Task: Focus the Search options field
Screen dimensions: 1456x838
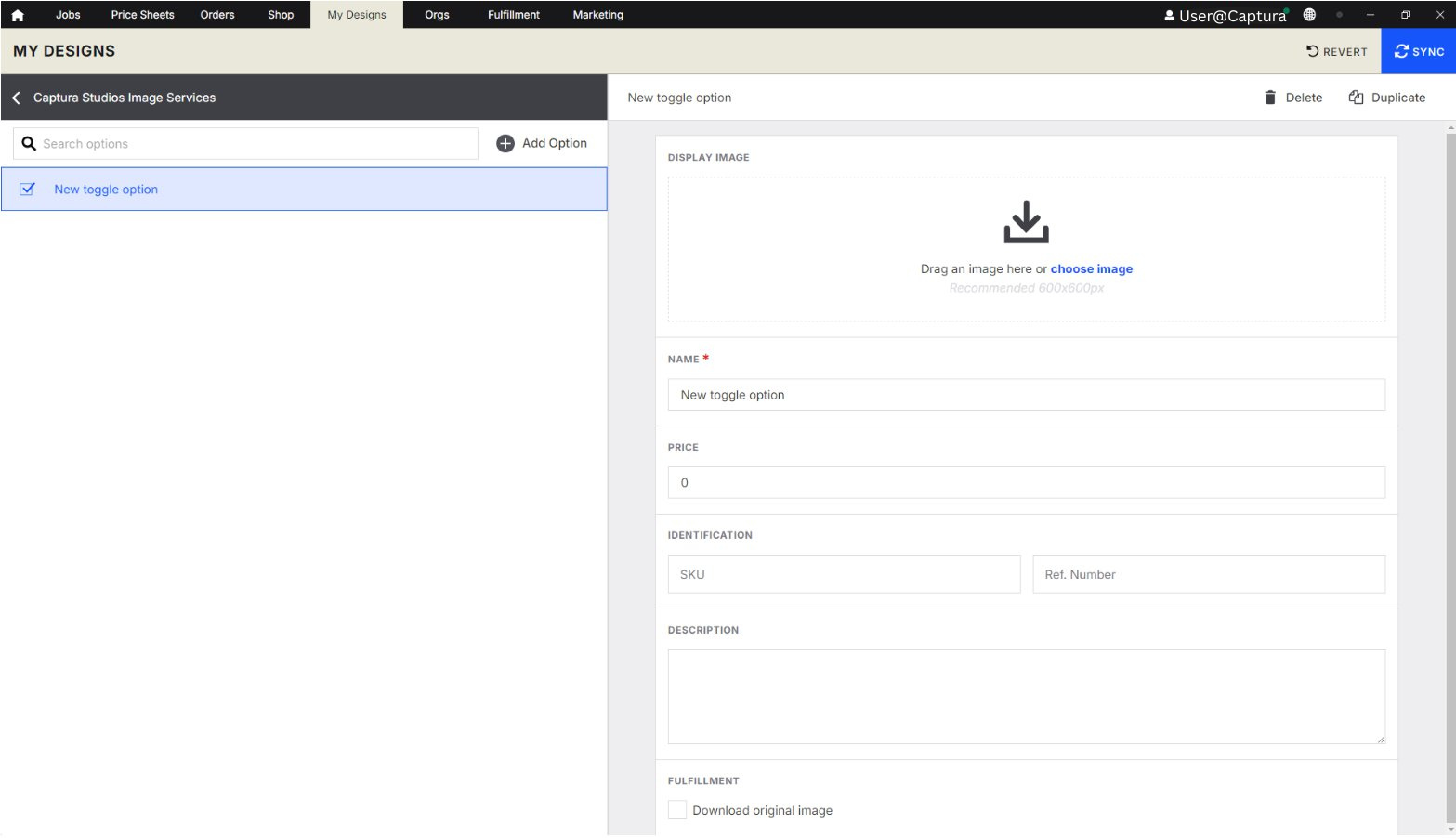Action: pyautogui.click(x=245, y=144)
